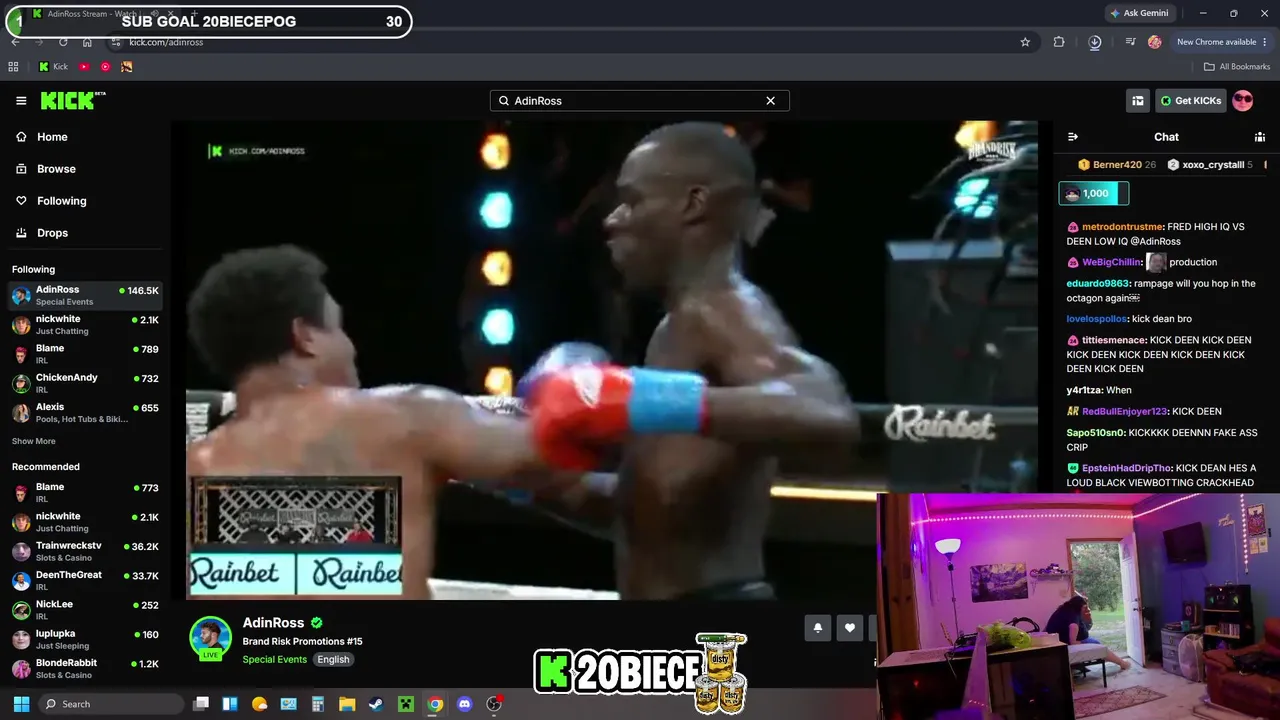Toggle stream notifications bell
Image resolution: width=1280 pixels, height=720 pixels.
pos(817,628)
